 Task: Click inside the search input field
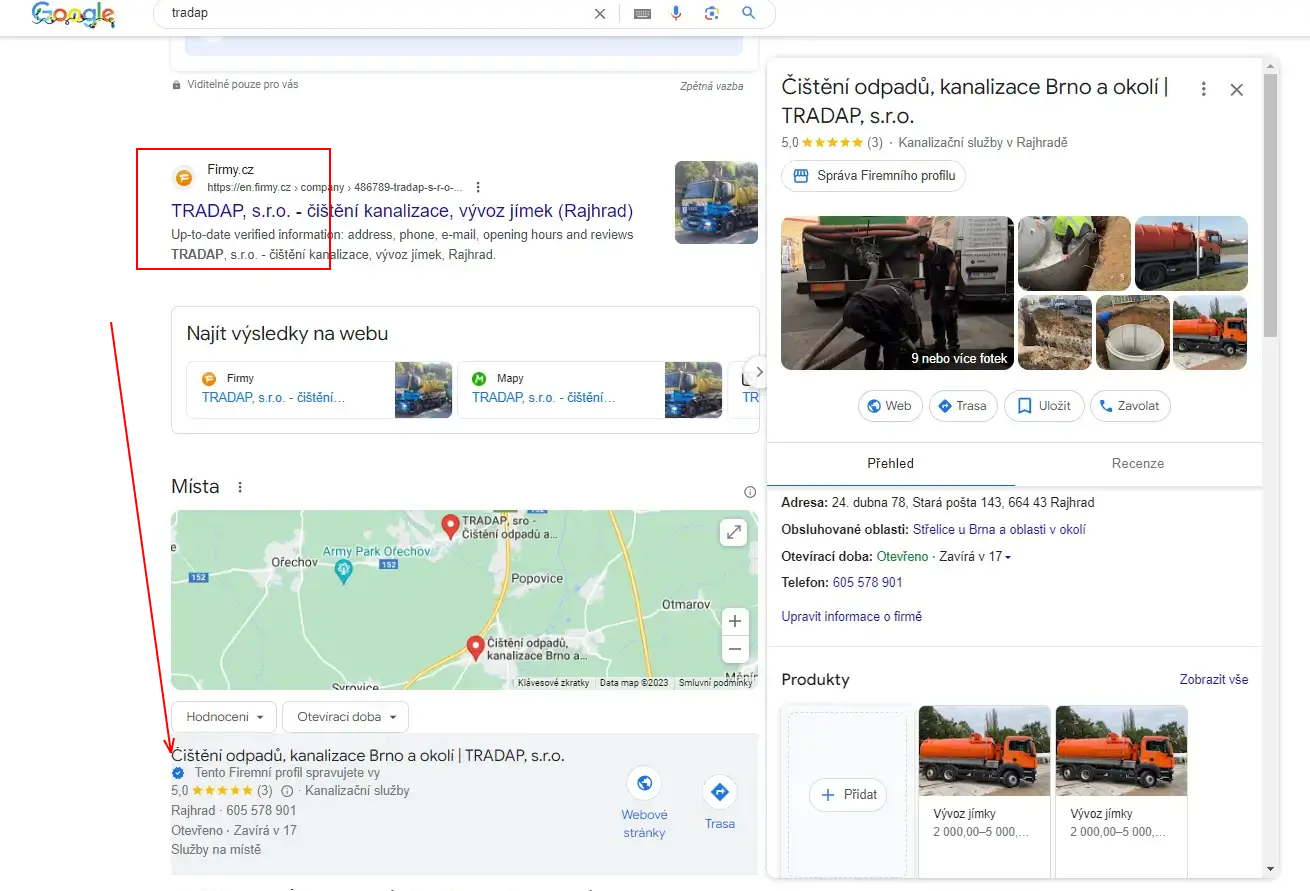(x=380, y=14)
